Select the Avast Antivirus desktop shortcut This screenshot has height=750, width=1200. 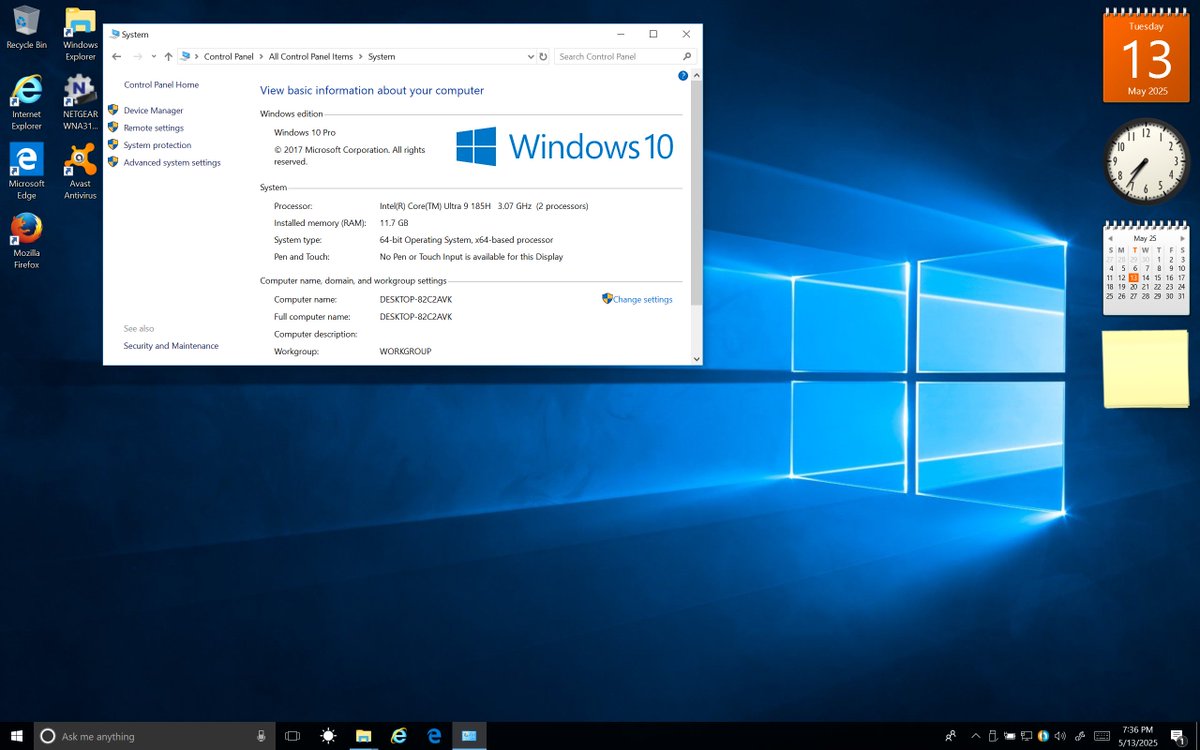80,171
